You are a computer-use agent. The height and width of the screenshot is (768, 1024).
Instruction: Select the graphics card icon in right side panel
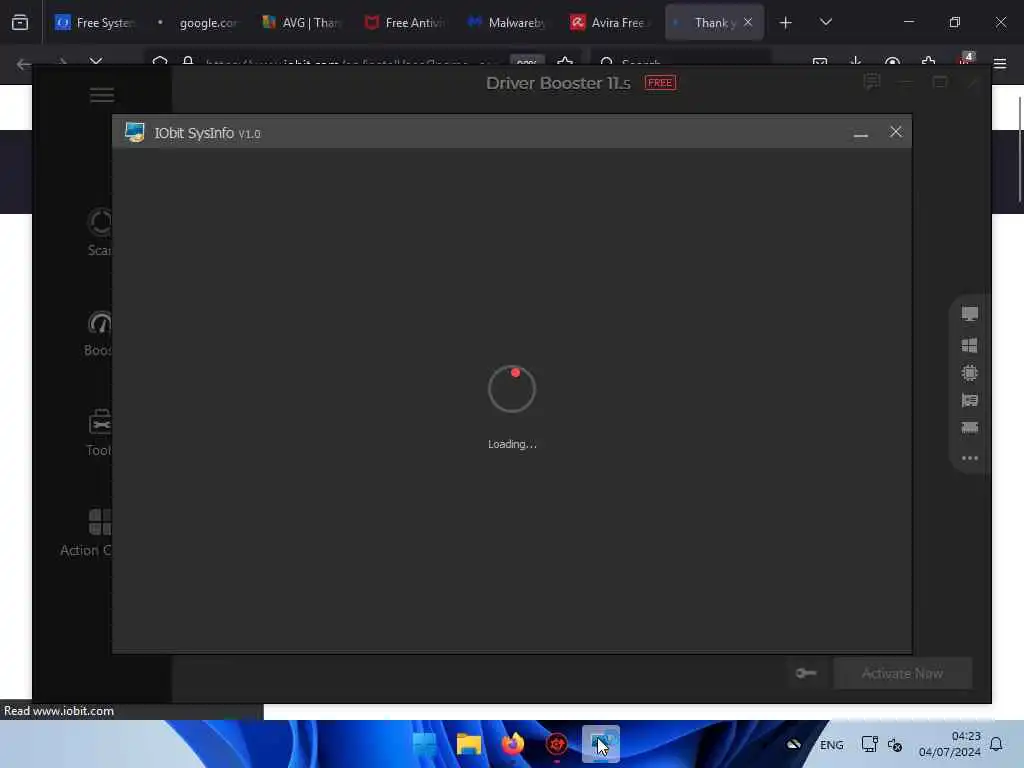coord(970,400)
